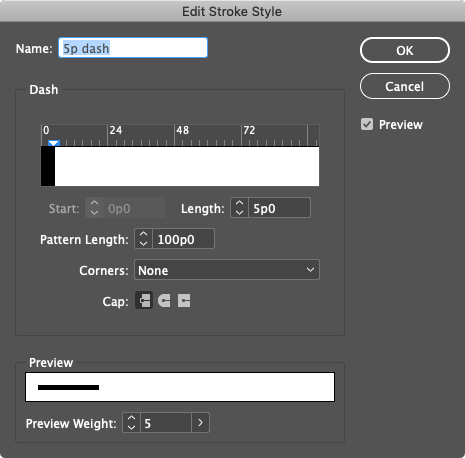The height and width of the screenshot is (458, 465).
Task: Click the dash marker triangle on ruler
Action: pyautogui.click(x=54, y=143)
